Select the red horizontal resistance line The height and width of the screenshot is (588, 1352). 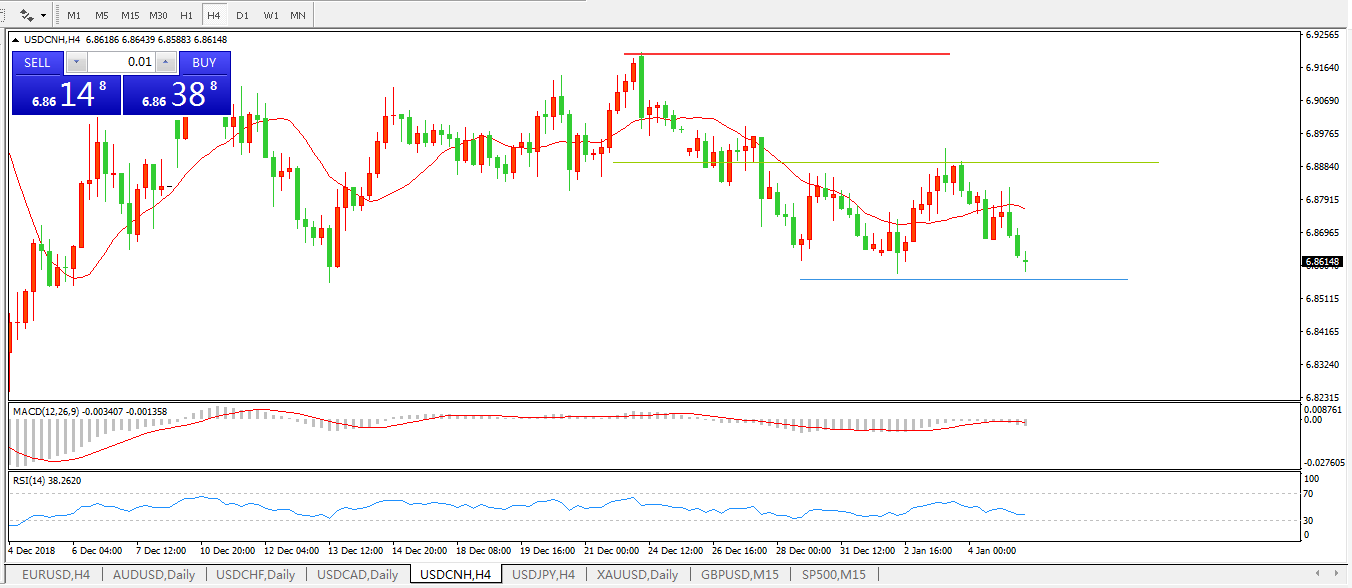(x=786, y=54)
